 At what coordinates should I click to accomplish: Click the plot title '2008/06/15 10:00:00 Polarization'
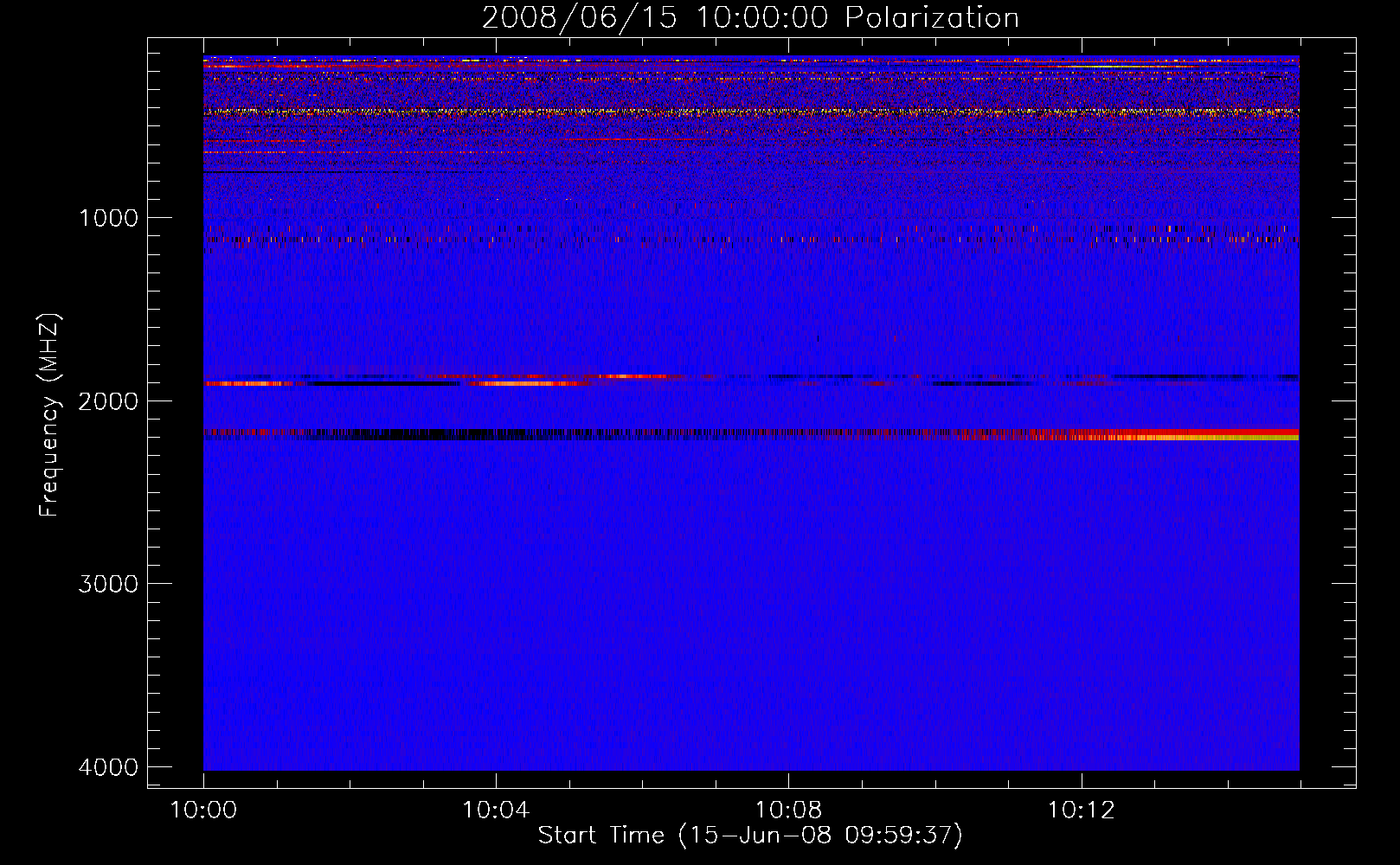pyautogui.click(x=750, y=17)
